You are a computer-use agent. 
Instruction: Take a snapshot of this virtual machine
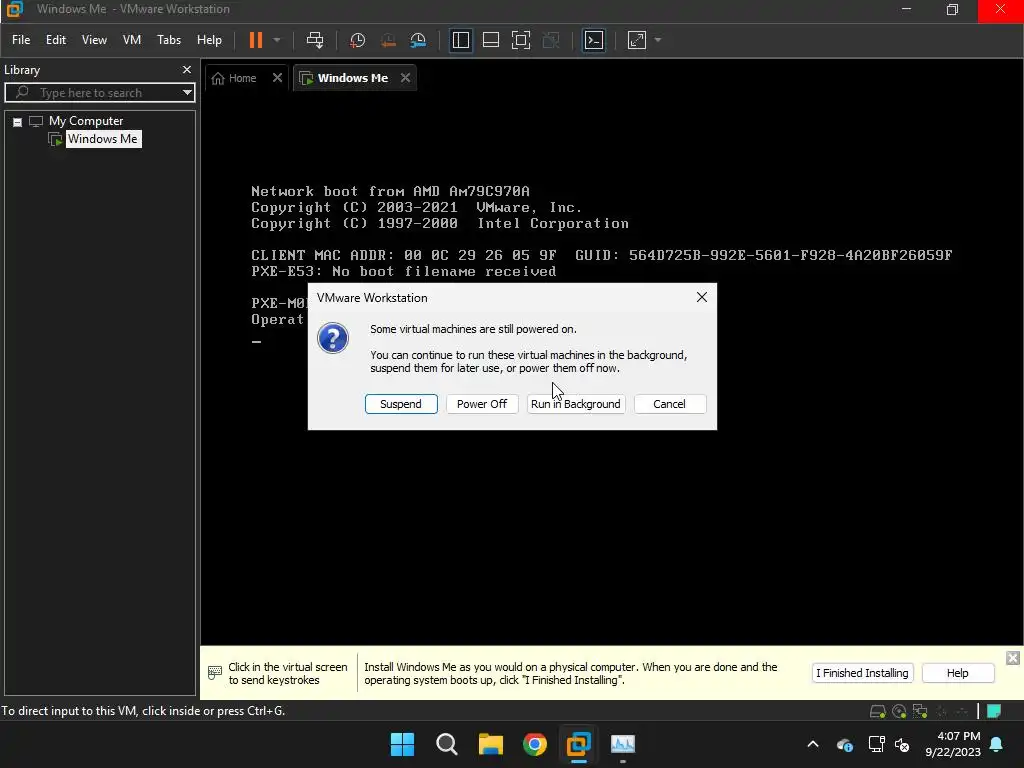[x=357, y=40]
